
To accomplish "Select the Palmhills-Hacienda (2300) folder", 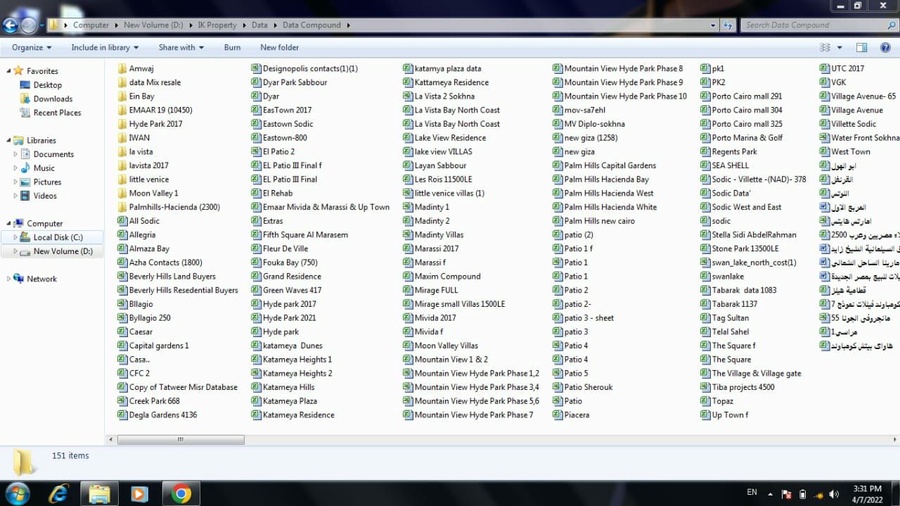I will click(x=174, y=207).
